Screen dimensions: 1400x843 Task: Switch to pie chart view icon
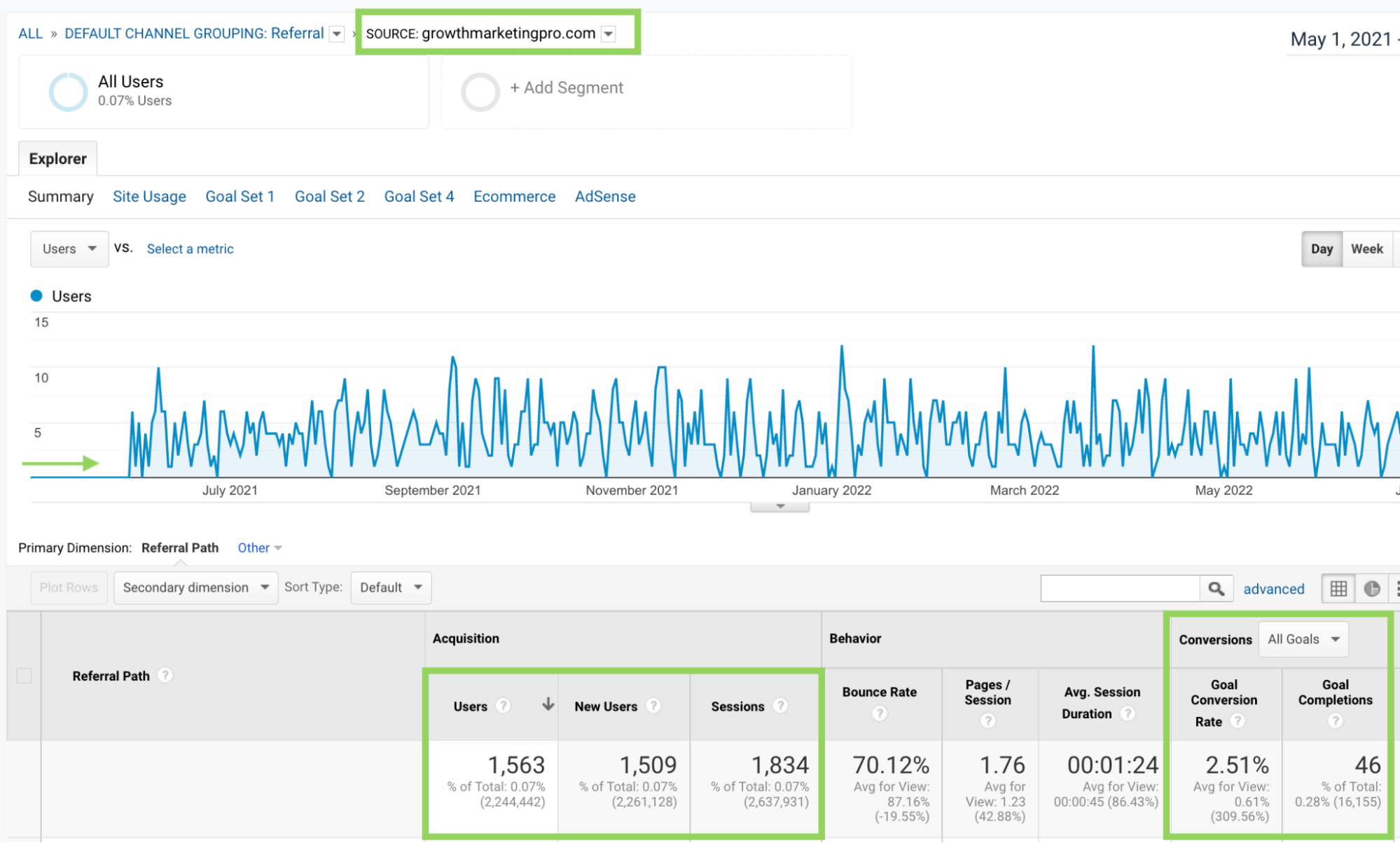[1372, 589]
